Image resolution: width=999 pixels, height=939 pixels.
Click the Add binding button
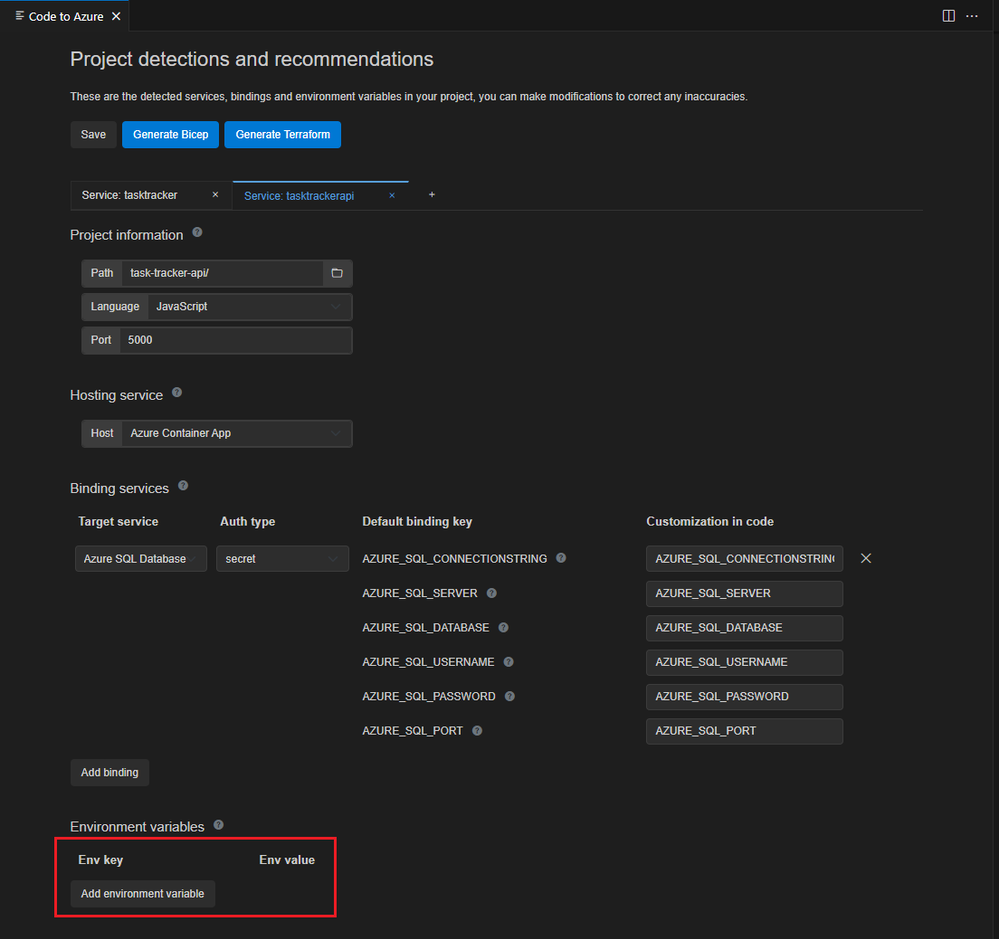coord(110,772)
